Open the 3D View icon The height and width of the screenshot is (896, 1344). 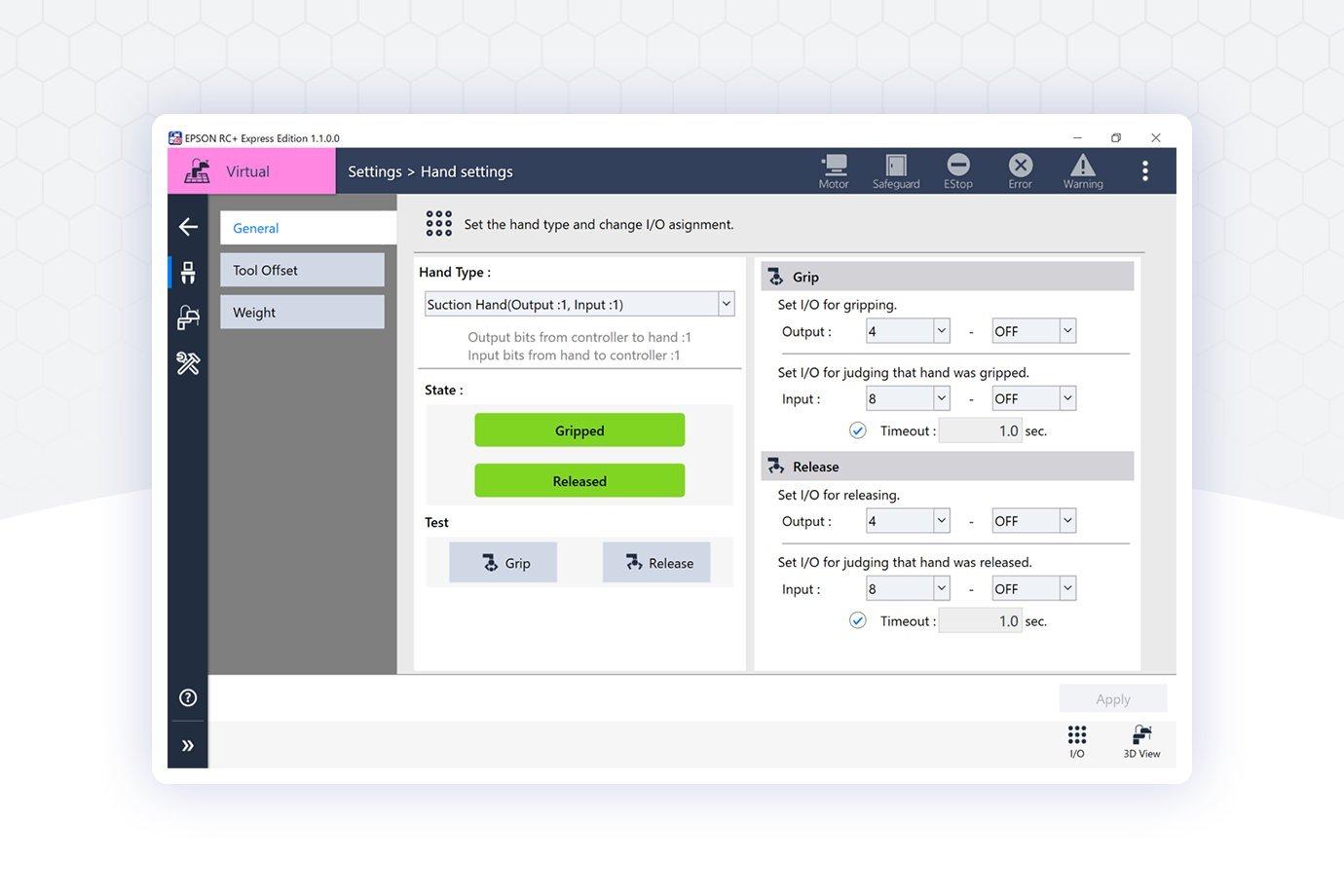point(1141,741)
